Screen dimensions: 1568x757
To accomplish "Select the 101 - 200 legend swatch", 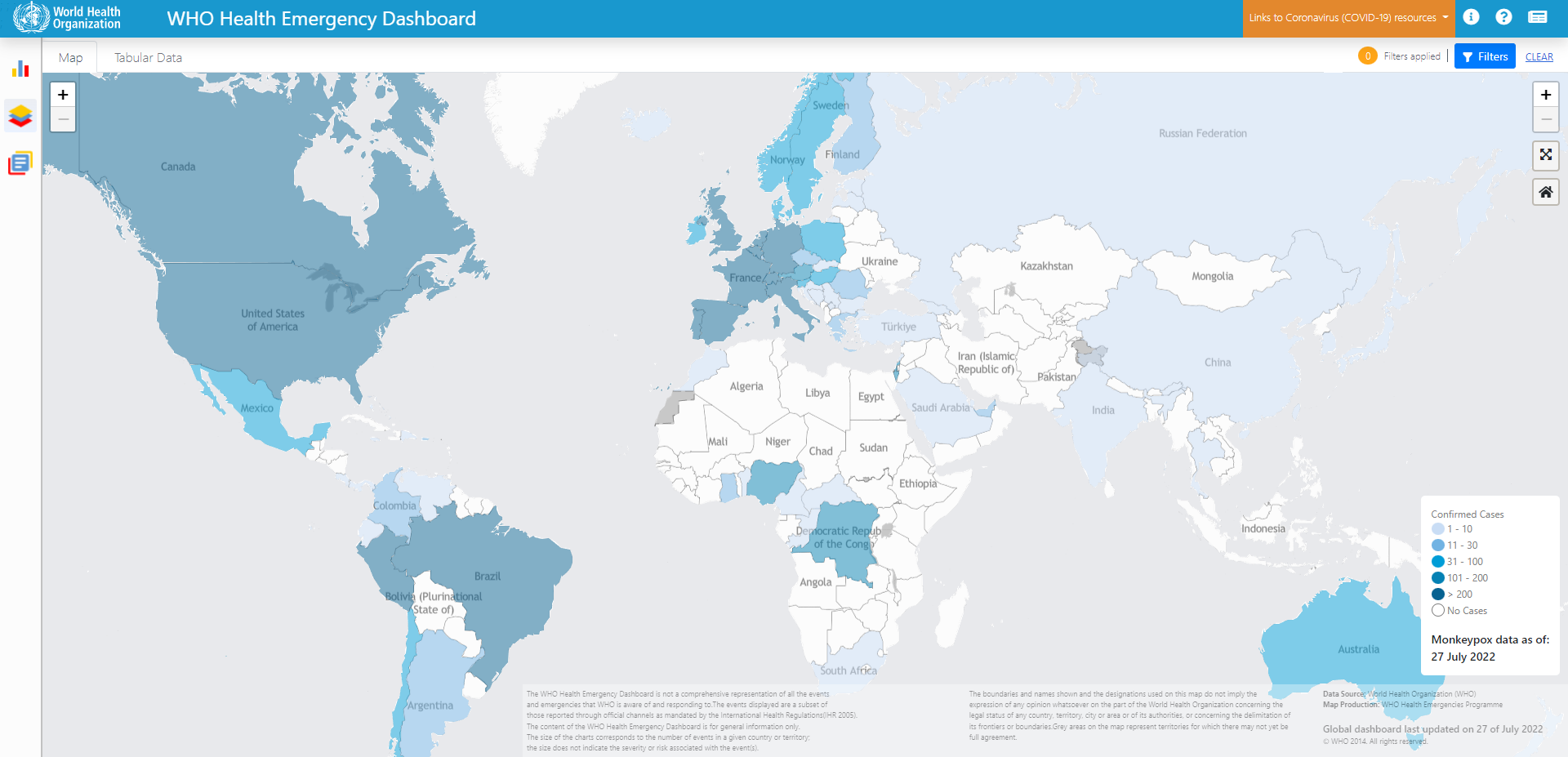I will click(1438, 578).
